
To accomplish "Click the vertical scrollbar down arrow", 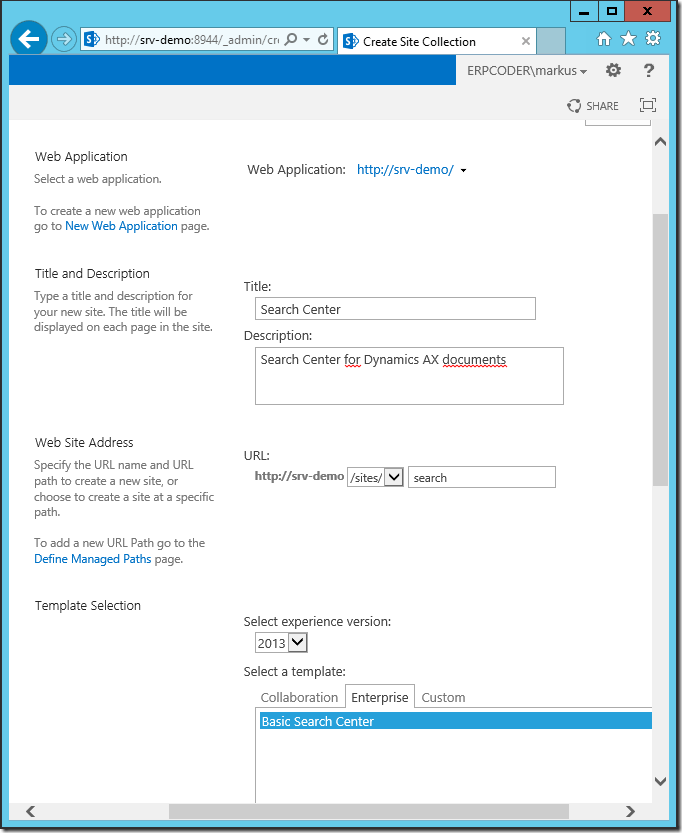I will point(660,781).
